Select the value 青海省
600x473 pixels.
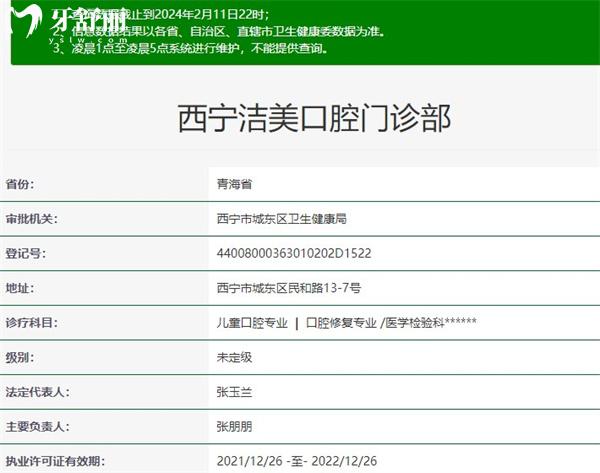click(234, 184)
